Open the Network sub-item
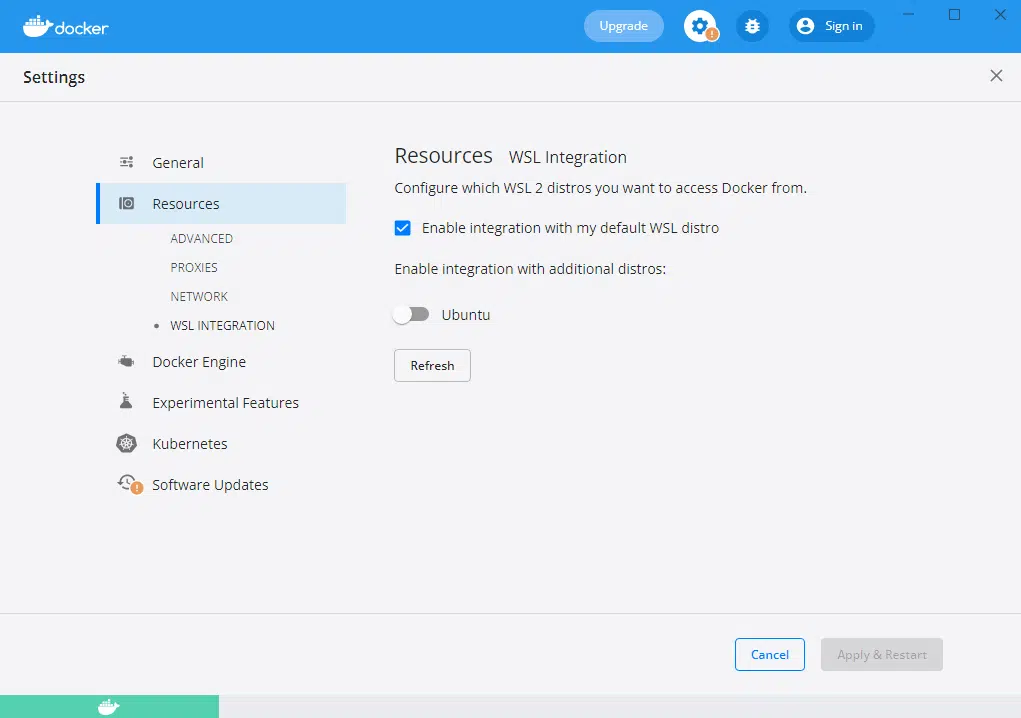The width and height of the screenshot is (1021, 718). pyautogui.click(x=199, y=296)
